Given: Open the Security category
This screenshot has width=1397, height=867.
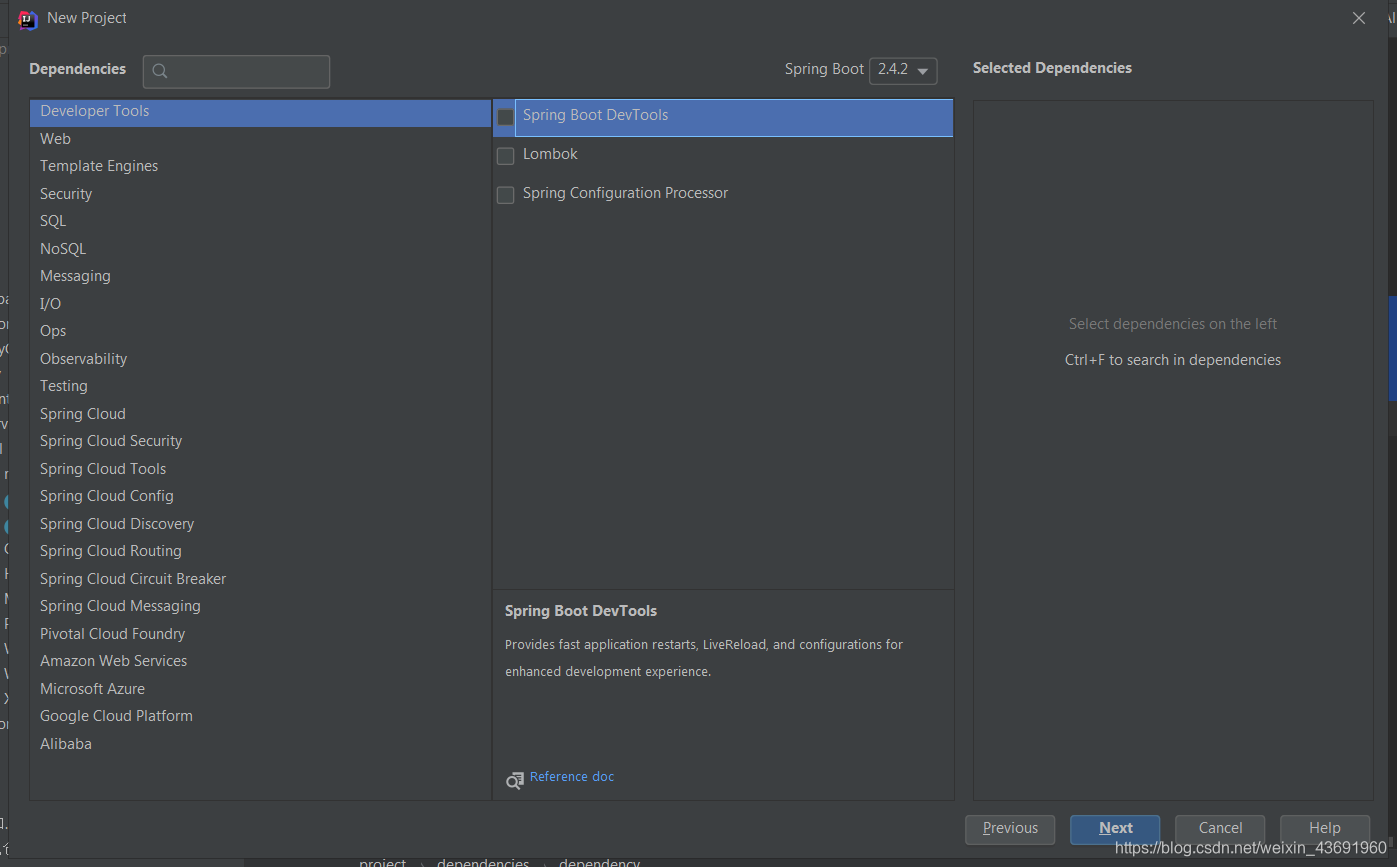Looking at the screenshot, I should tap(260, 194).
